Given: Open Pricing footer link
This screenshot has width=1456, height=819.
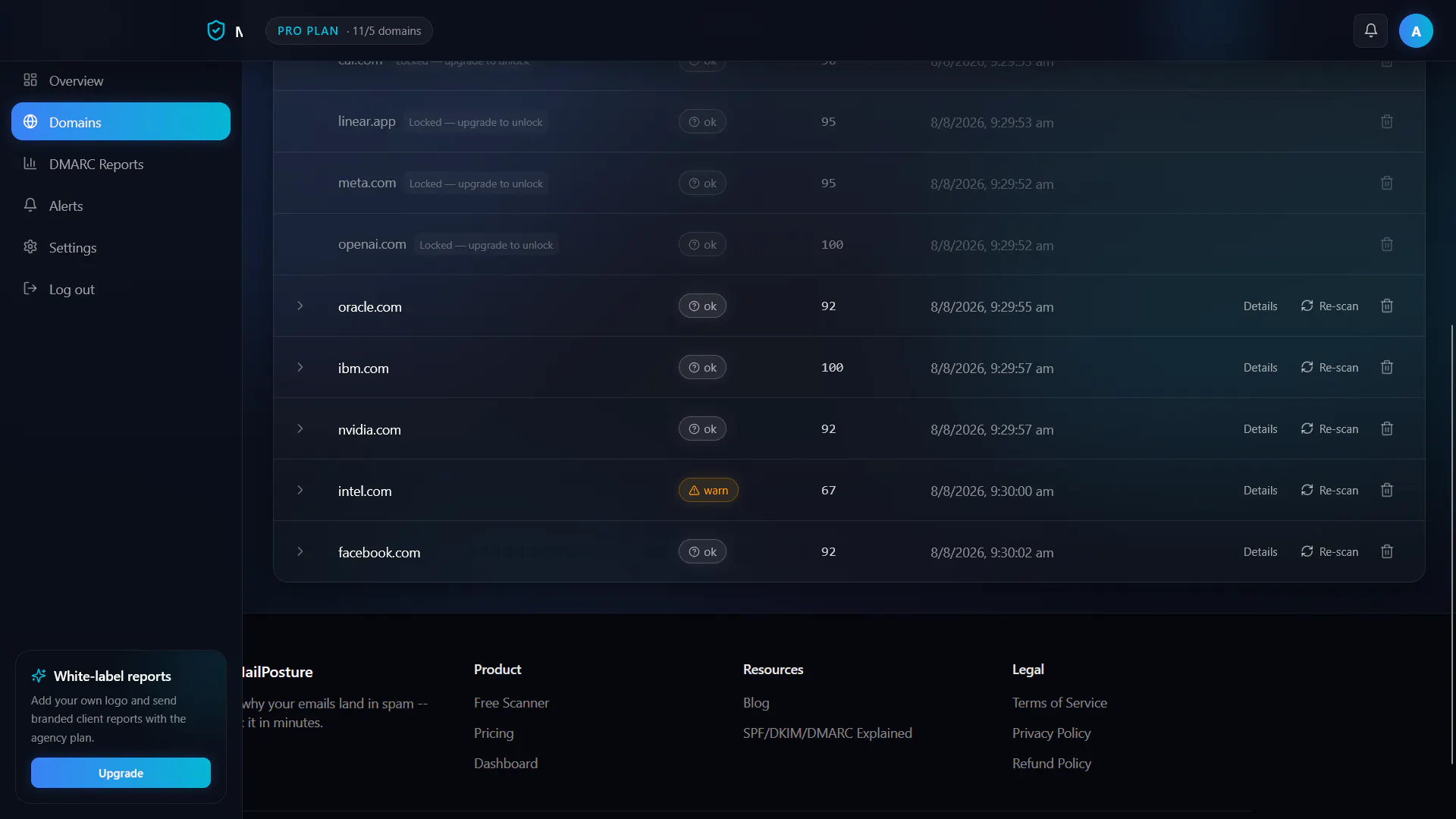Looking at the screenshot, I should coord(494,733).
